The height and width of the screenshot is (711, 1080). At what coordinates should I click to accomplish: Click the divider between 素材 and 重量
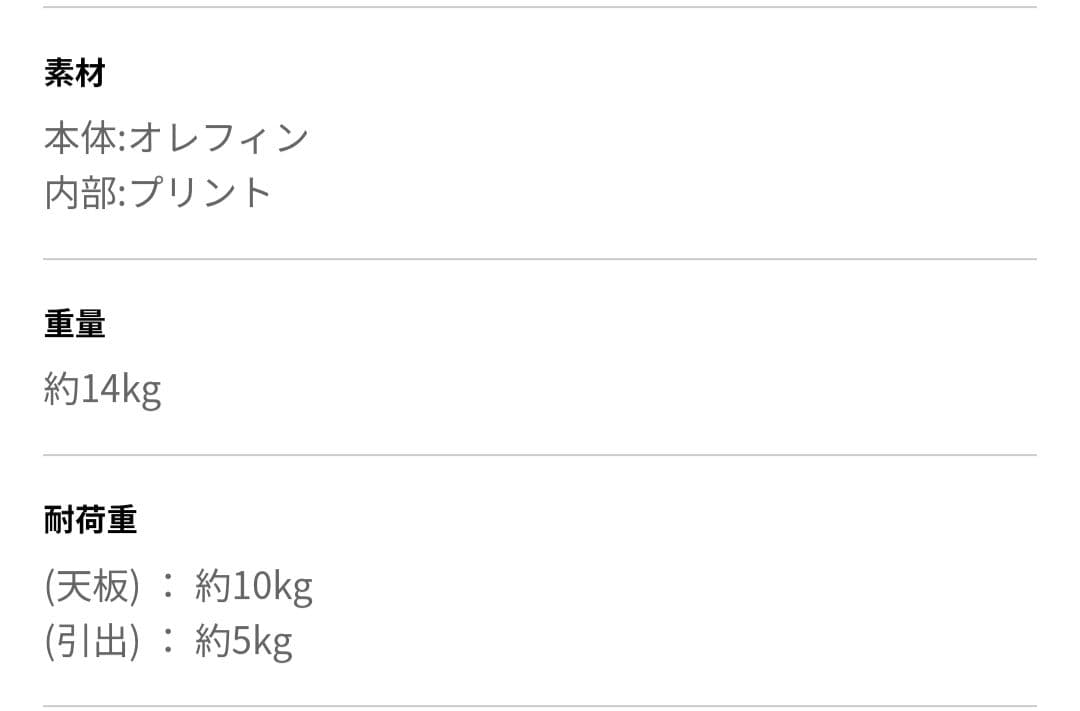(x=540, y=260)
